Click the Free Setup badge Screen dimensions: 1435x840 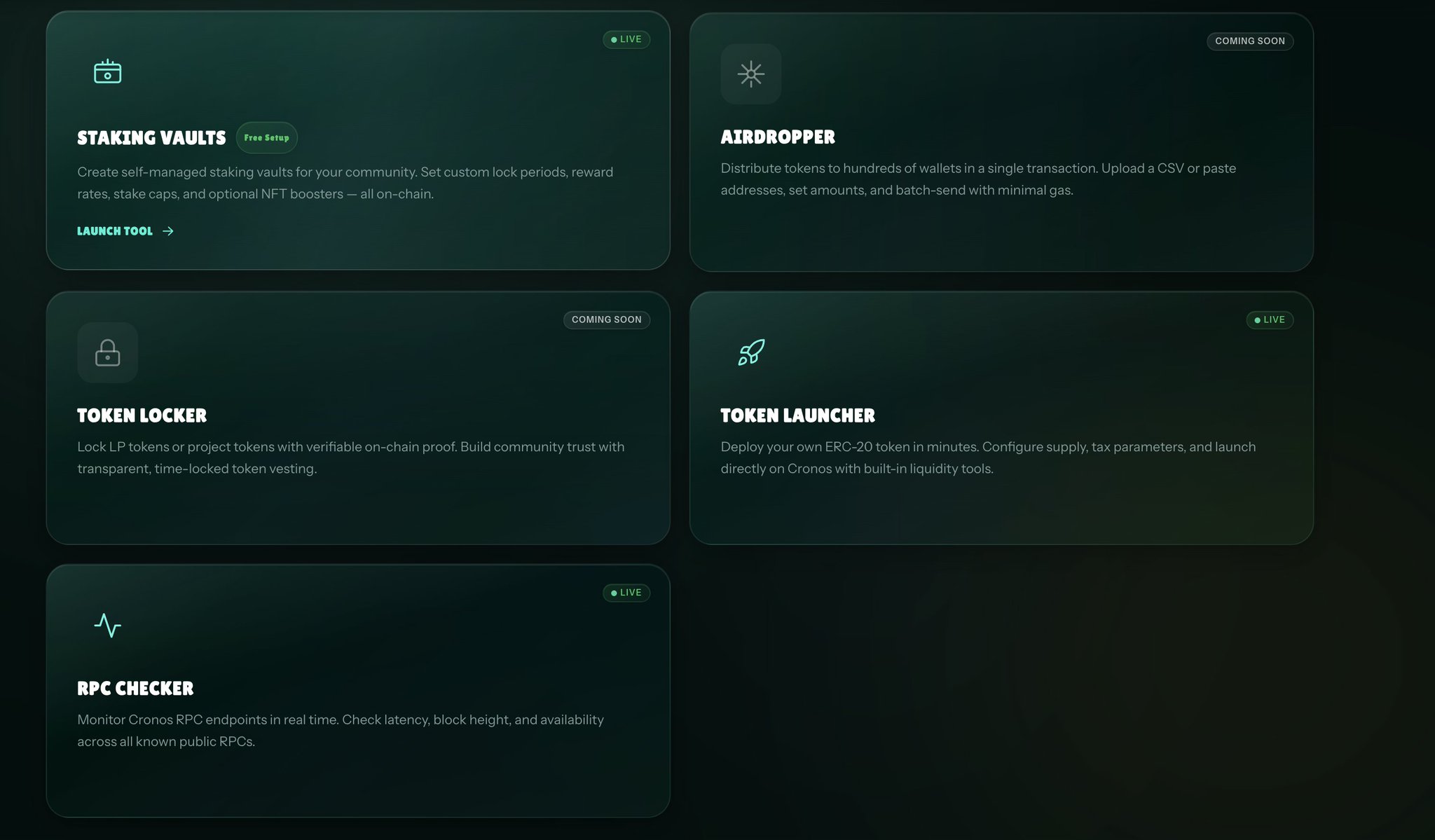pos(266,138)
